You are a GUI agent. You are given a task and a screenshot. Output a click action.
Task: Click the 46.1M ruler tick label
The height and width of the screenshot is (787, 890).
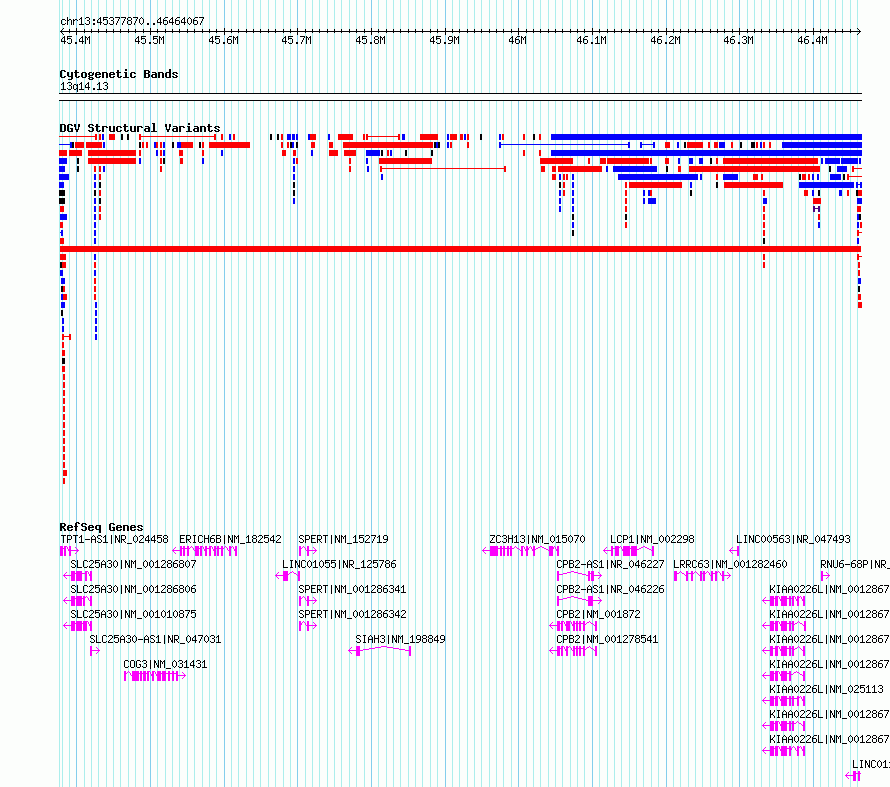591,40
